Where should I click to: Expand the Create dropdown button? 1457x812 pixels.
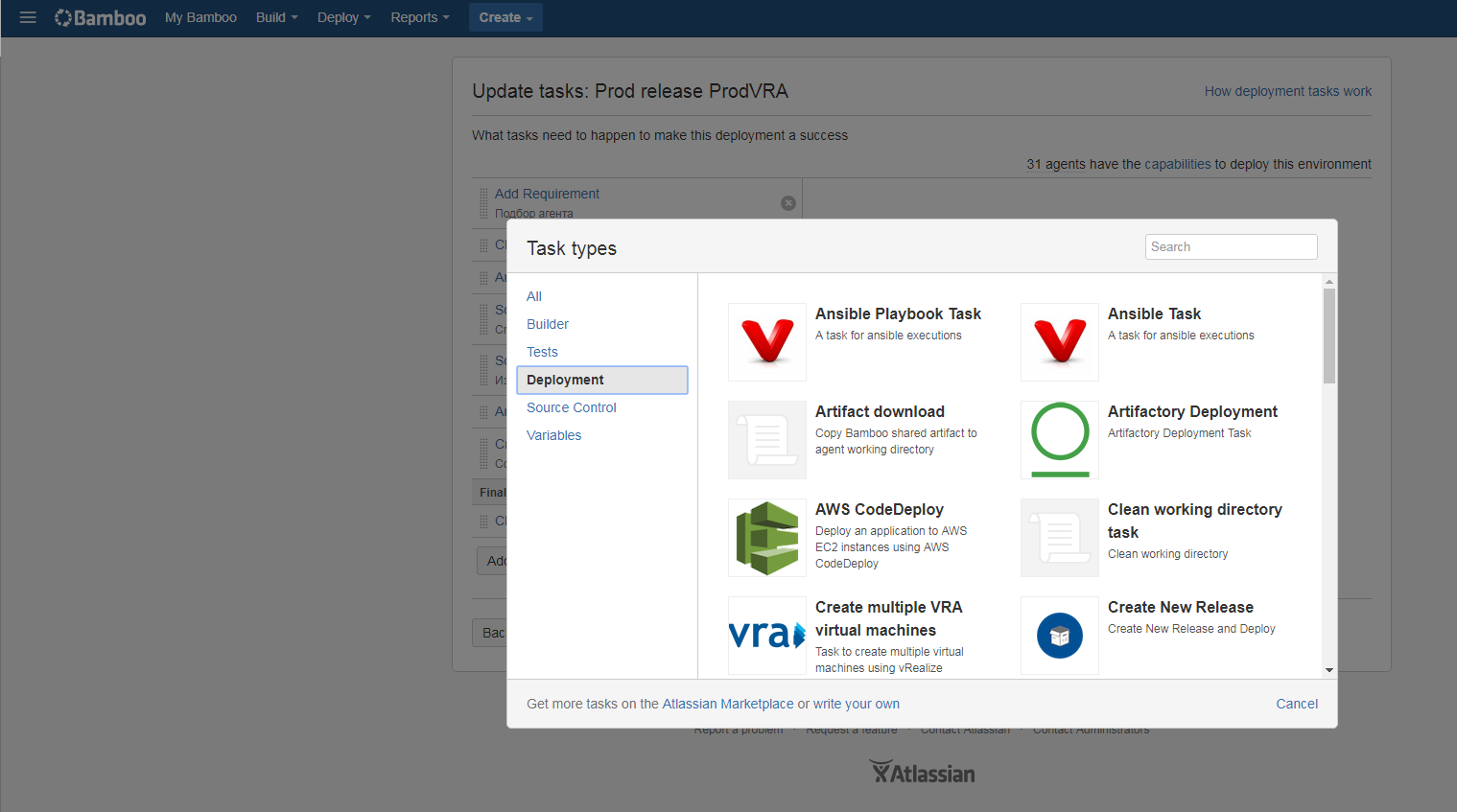[x=505, y=17]
